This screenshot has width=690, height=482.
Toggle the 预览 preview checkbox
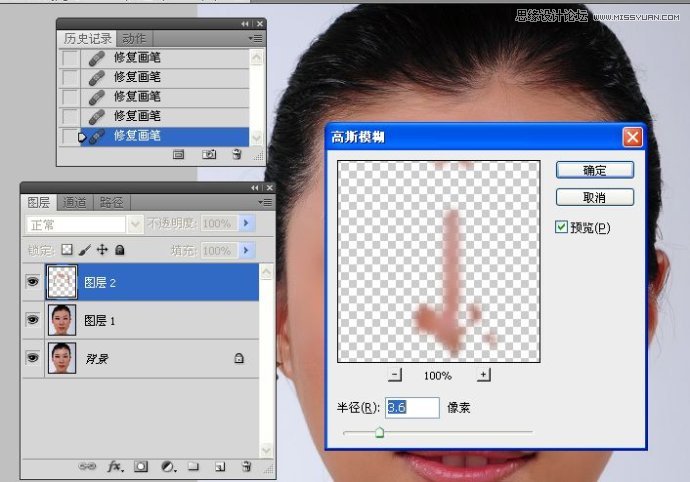(561, 228)
